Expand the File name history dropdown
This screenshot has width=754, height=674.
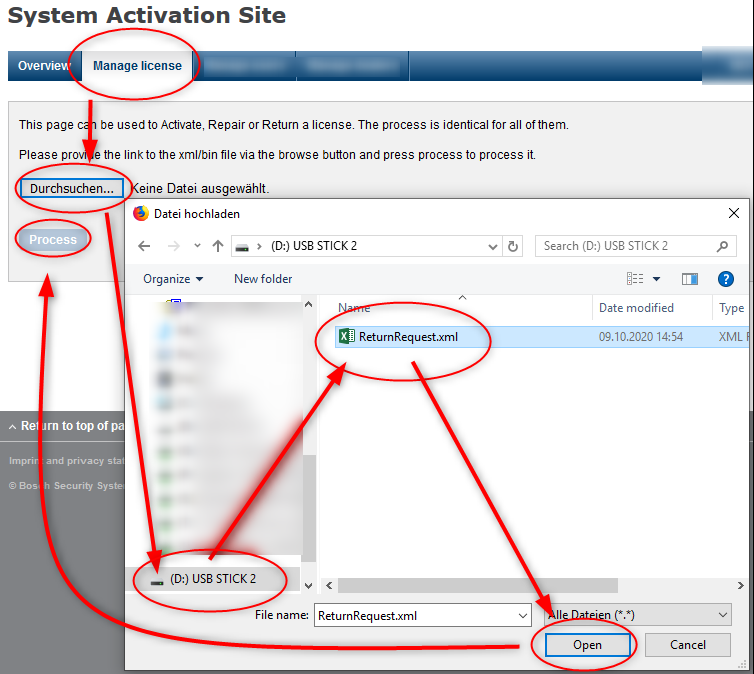click(522, 616)
